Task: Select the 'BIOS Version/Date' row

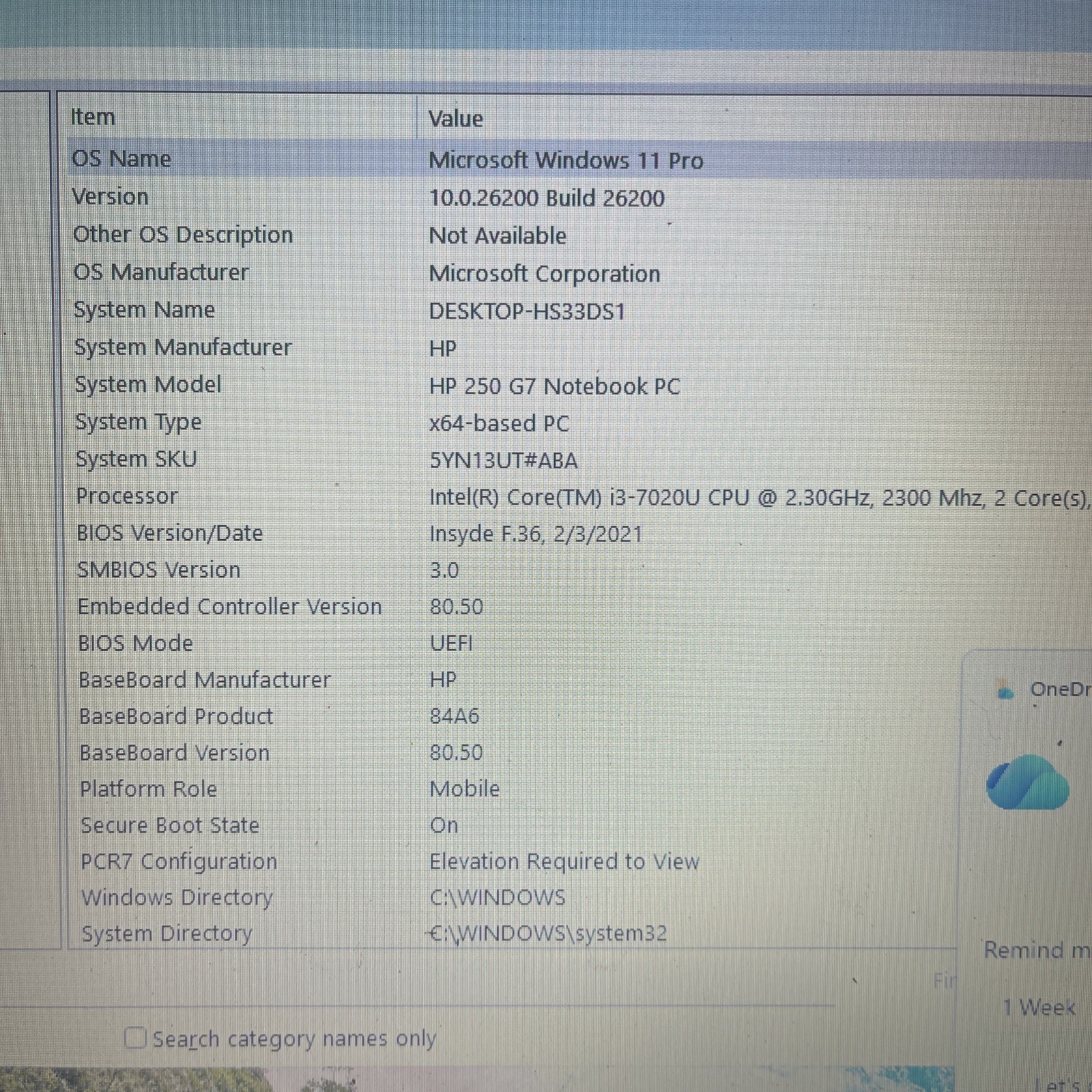Action: (170, 533)
